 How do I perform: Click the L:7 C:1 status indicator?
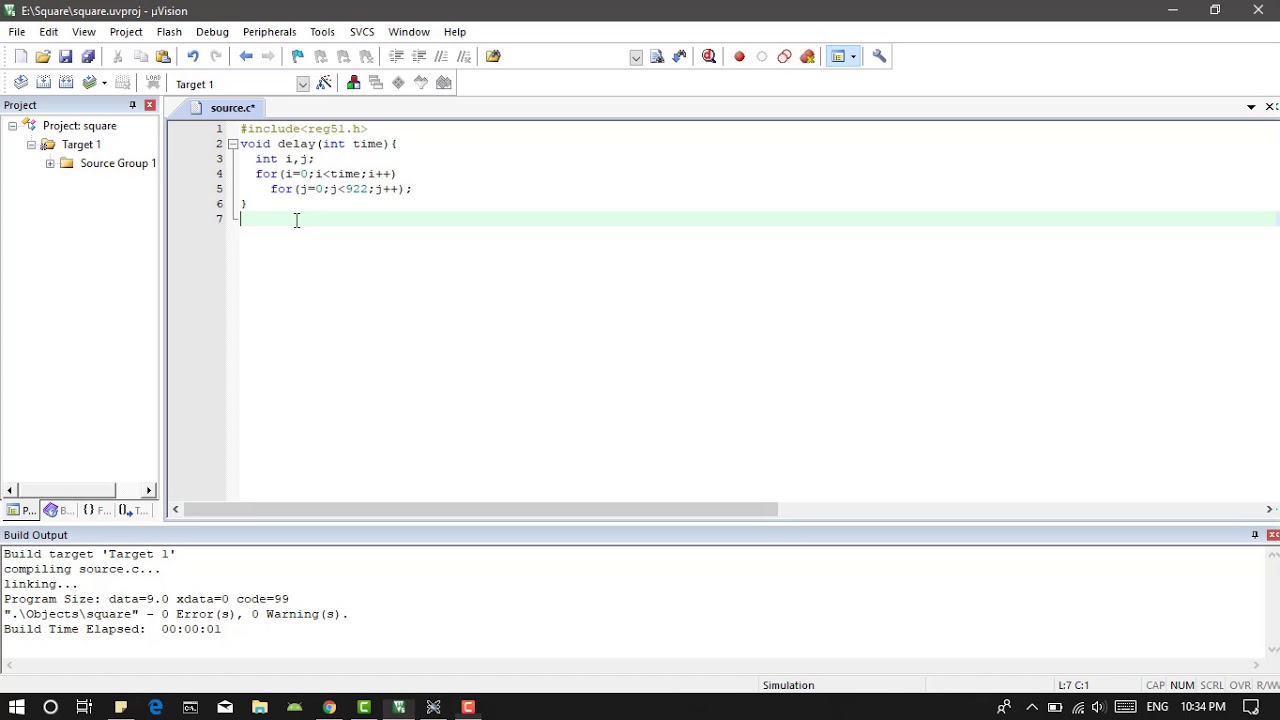coord(1073,685)
